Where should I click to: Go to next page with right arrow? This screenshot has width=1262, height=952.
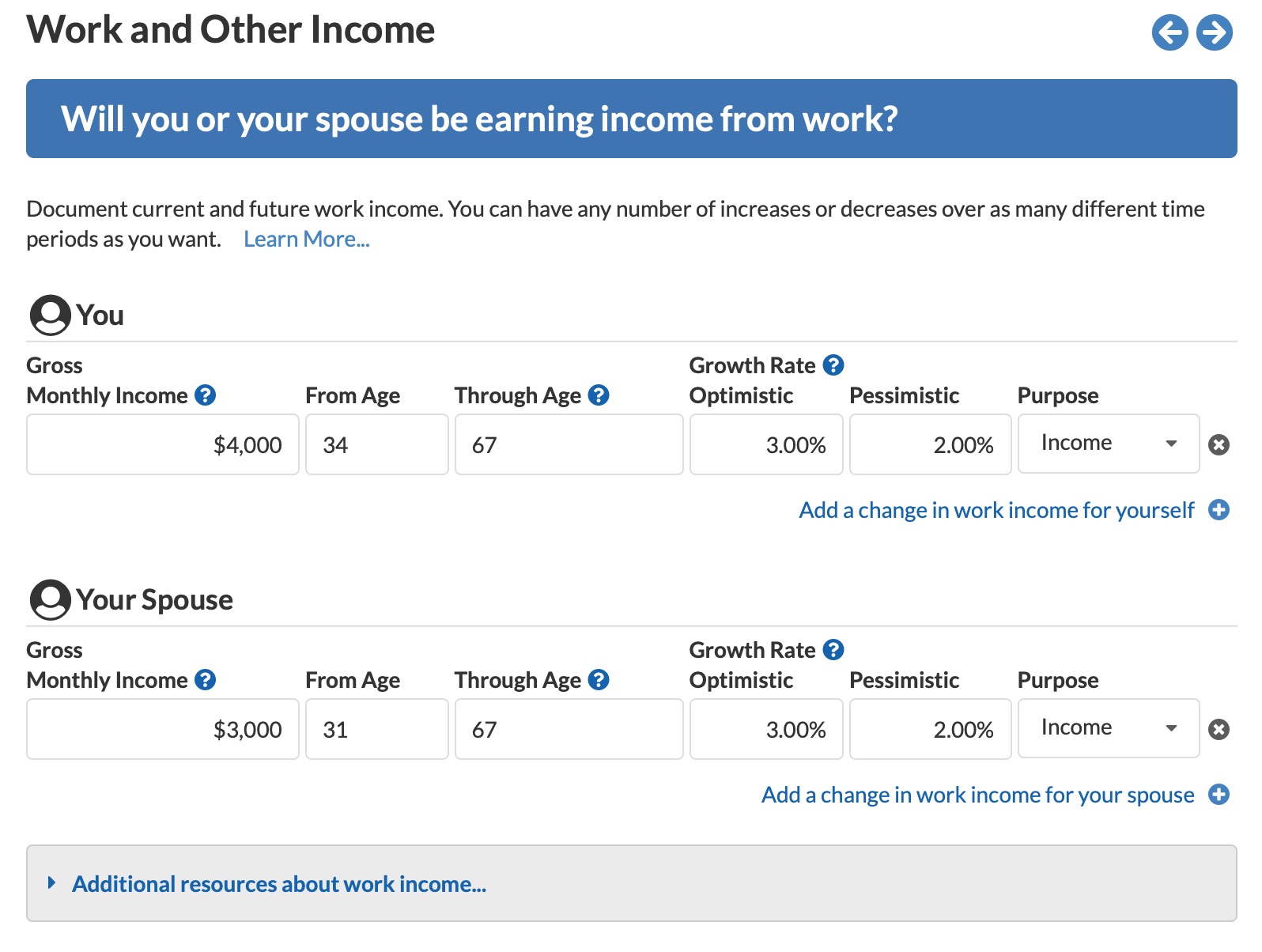coord(1215,32)
